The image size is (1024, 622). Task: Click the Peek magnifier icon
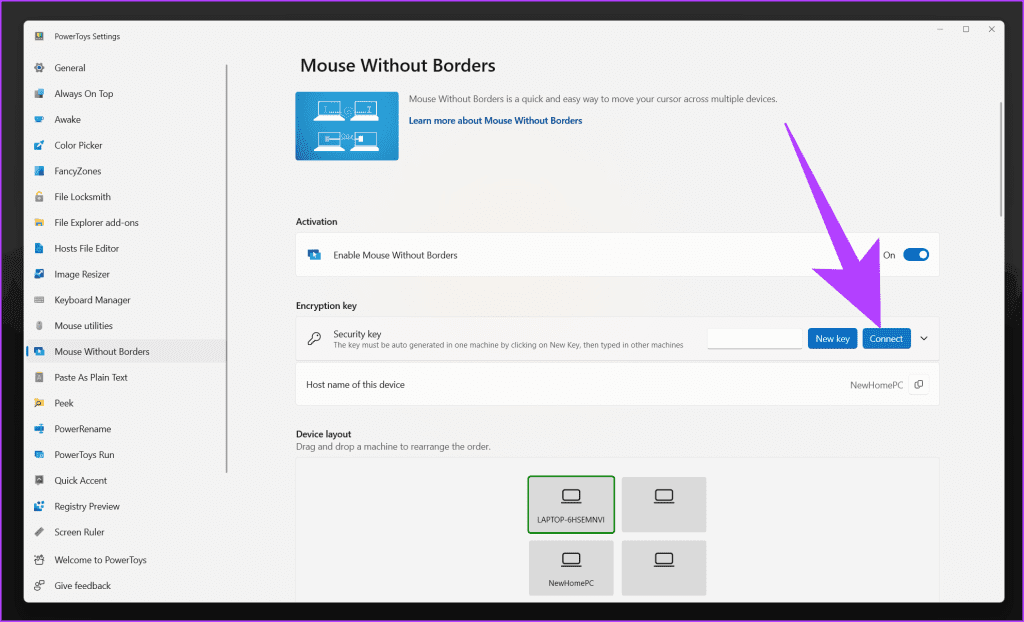39,403
